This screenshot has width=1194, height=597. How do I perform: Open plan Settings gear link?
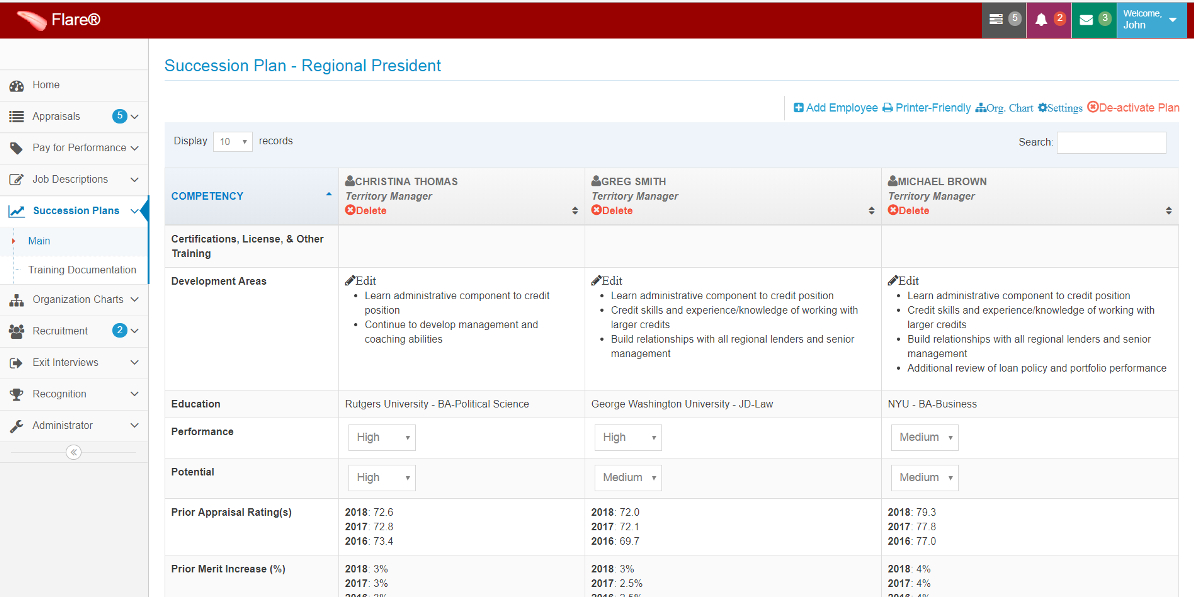tap(1060, 108)
